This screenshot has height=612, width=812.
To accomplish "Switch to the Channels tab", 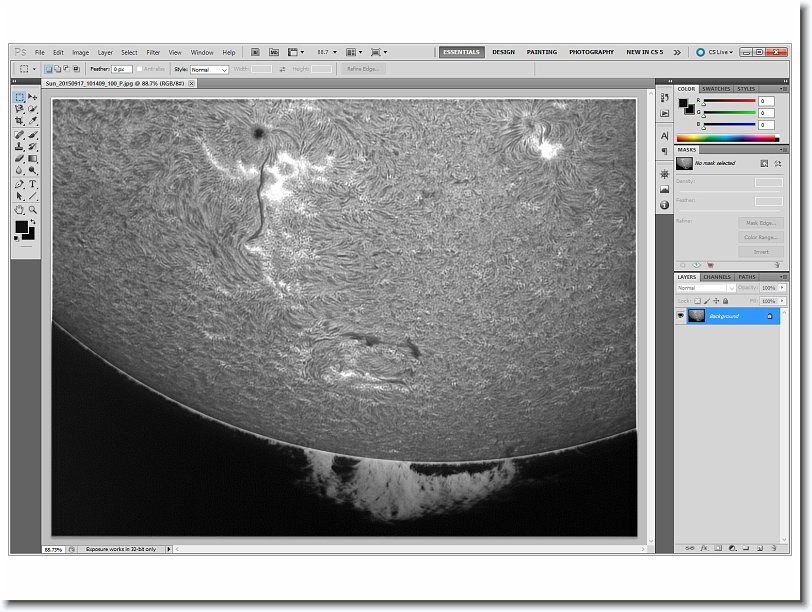I will pyautogui.click(x=717, y=277).
